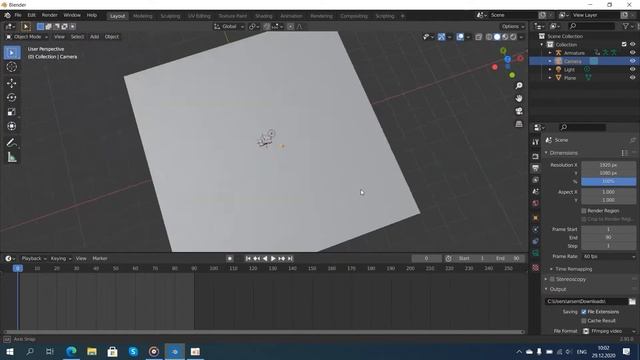The width and height of the screenshot is (640, 360).
Task: Open Windows Start menu
Action: click(x=9, y=351)
